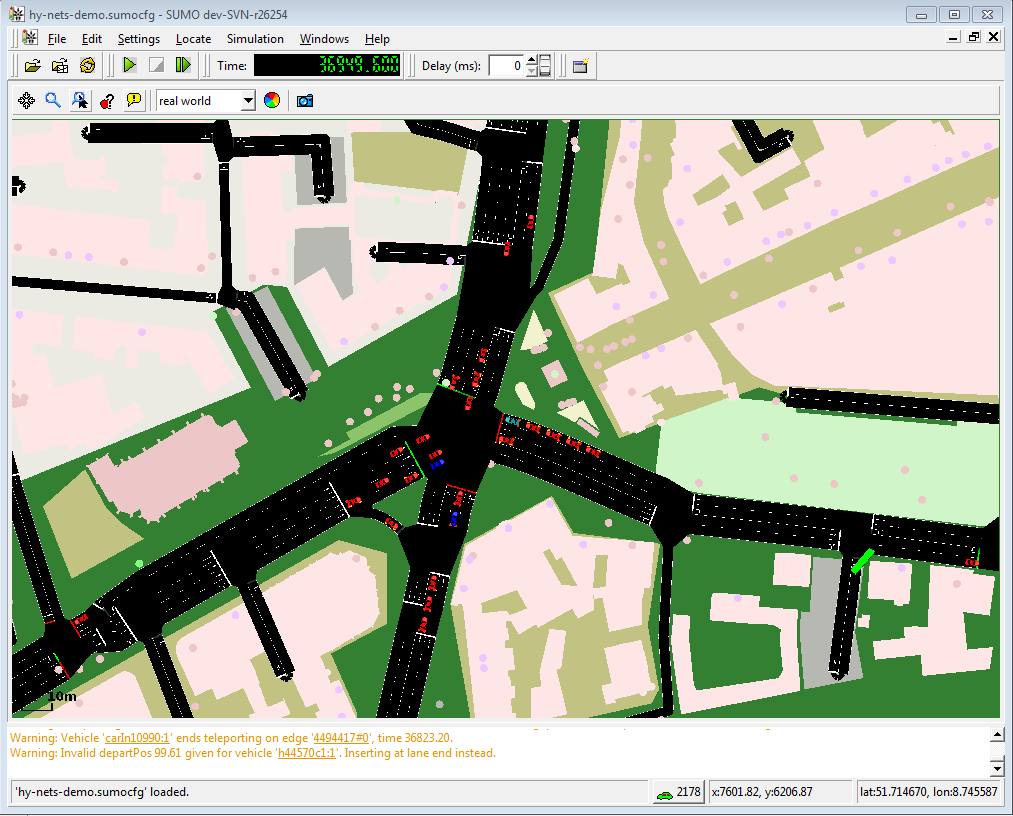Open the Simulation menu

[x=255, y=39]
